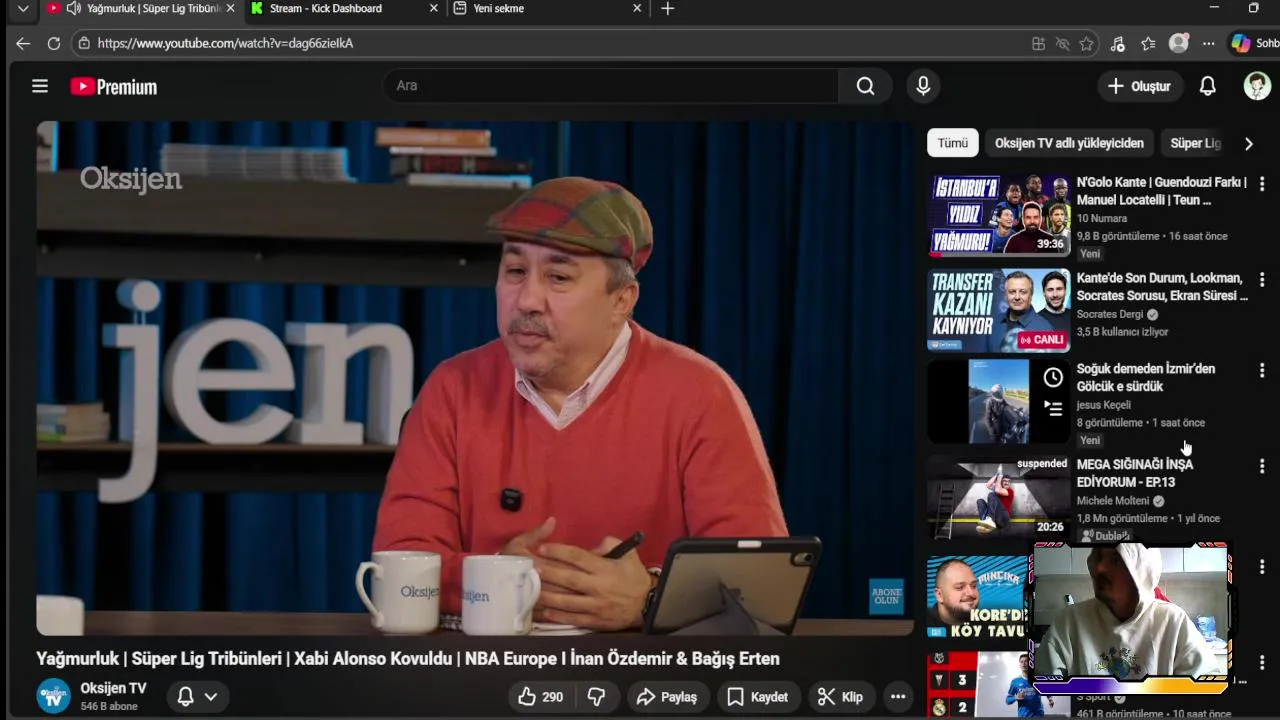The image size is (1280, 720).
Task: Open the tracking prevention crossed-eye icon
Action: pyautogui.click(x=1062, y=43)
